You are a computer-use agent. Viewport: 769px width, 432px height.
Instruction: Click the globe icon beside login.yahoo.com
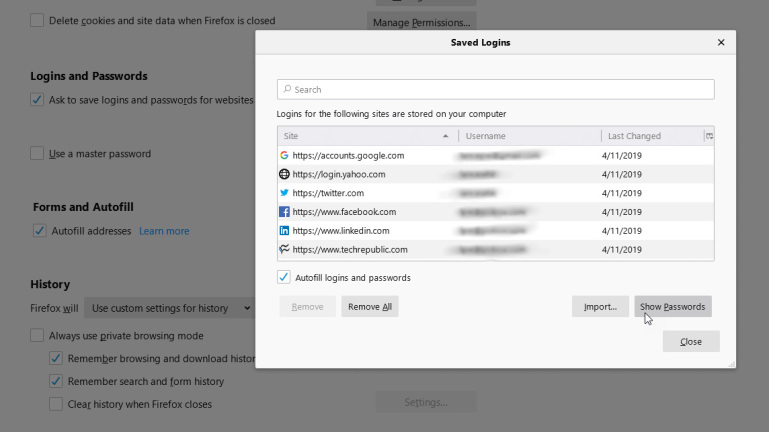[x=284, y=174]
